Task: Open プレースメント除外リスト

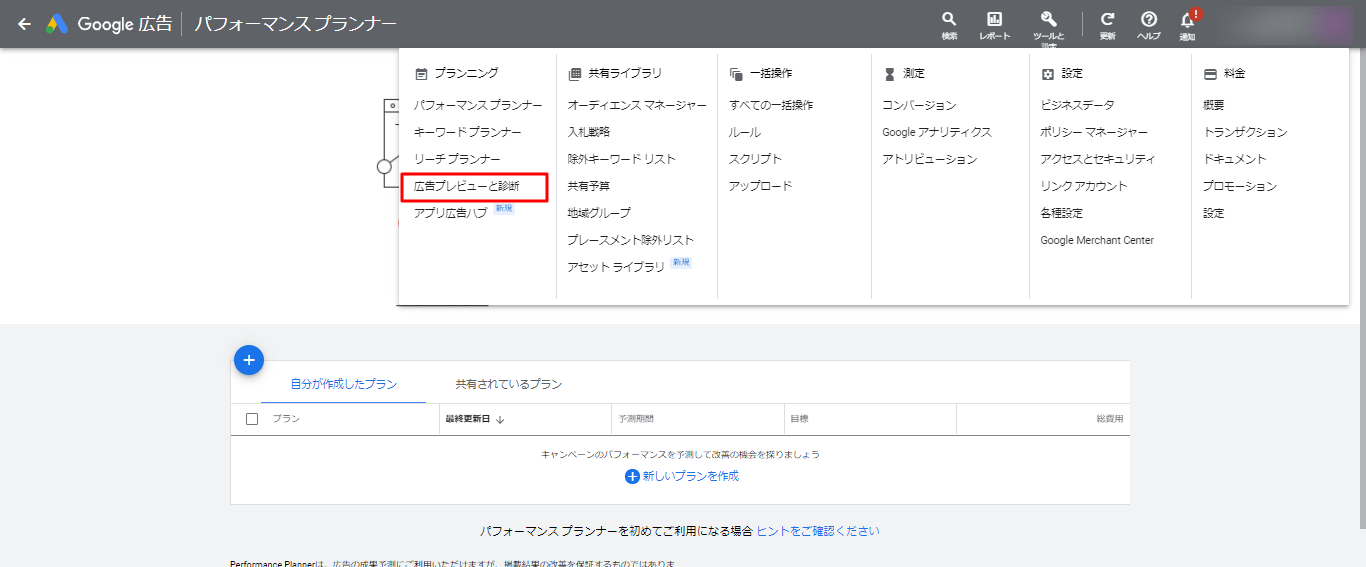Action: point(631,240)
